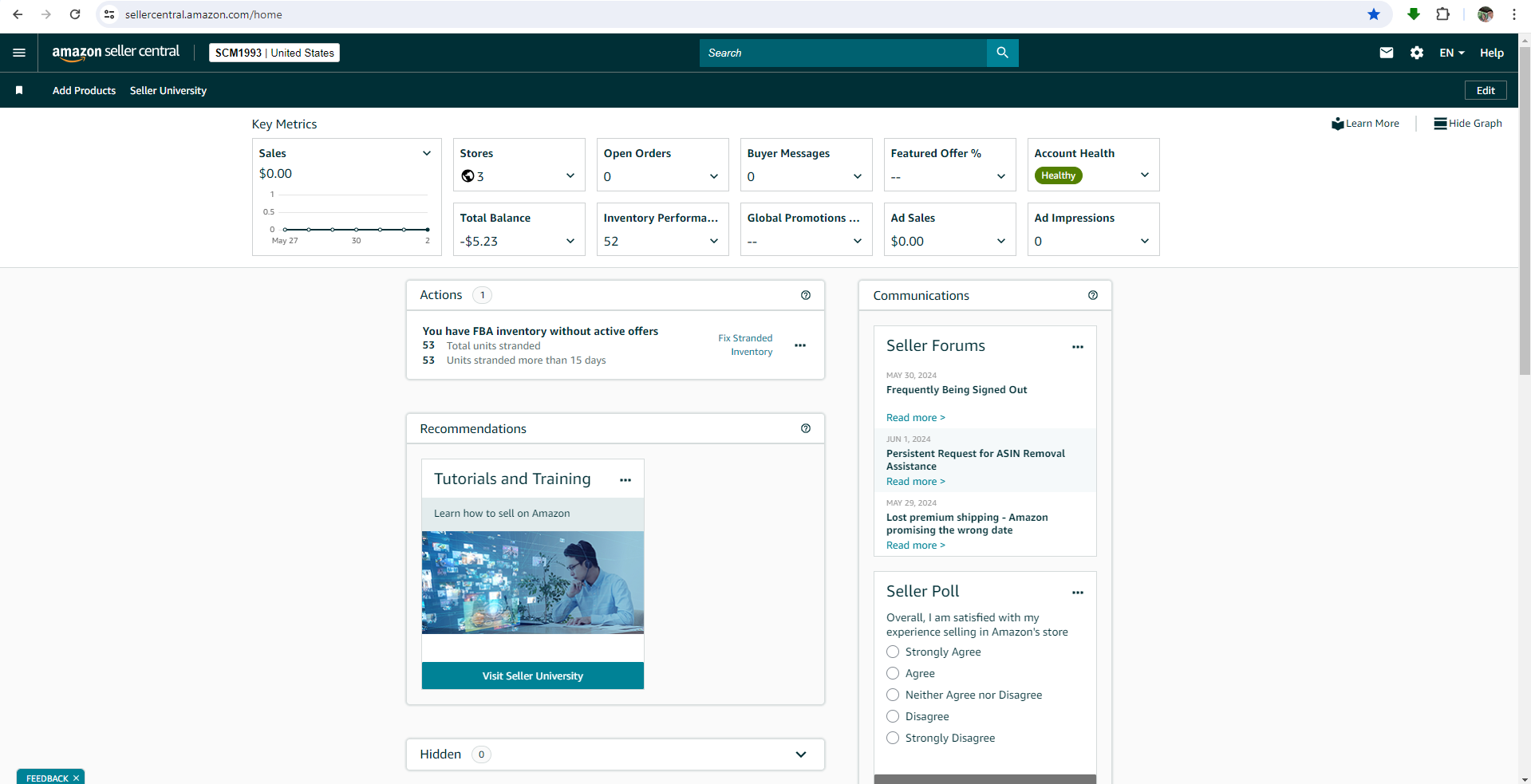This screenshot has width=1531, height=784.
Task: Select Strongly Agree option
Action: pos(893,652)
